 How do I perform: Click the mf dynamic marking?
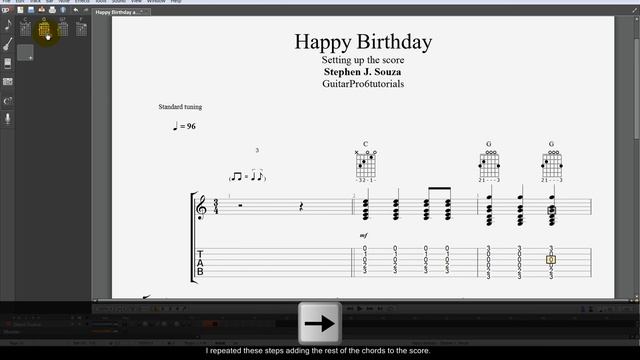pyautogui.click(x=363, y=236)
